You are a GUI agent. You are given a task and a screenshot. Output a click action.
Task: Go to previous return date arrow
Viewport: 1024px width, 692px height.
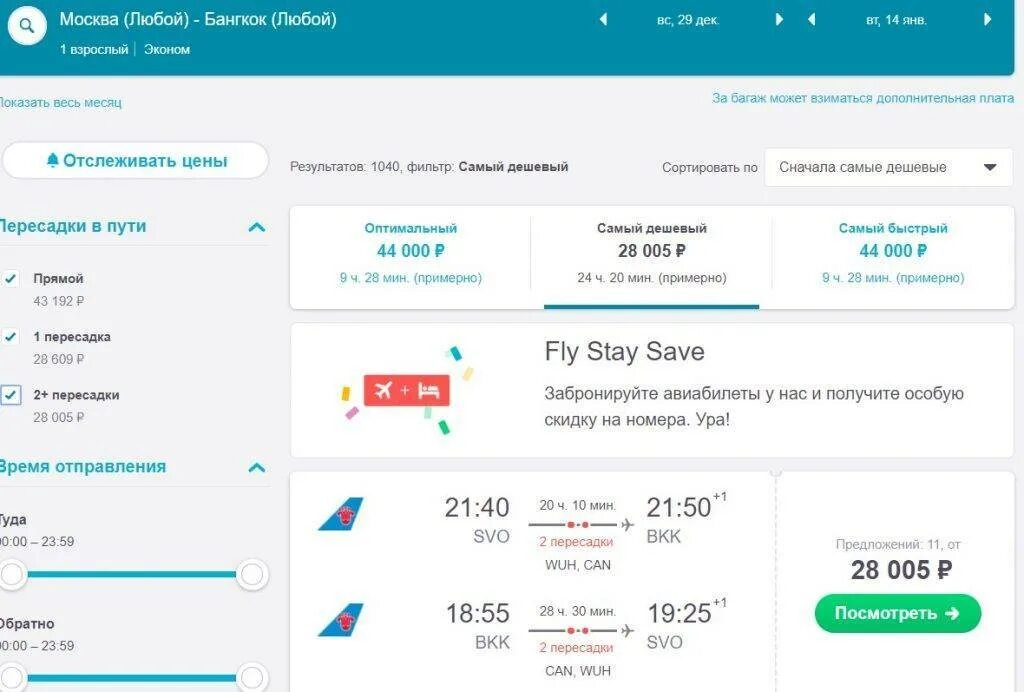pos(811,19)
